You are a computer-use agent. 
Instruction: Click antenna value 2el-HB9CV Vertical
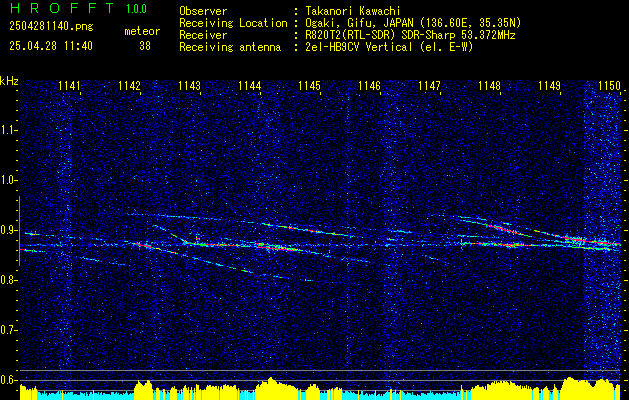click(358, 47)
